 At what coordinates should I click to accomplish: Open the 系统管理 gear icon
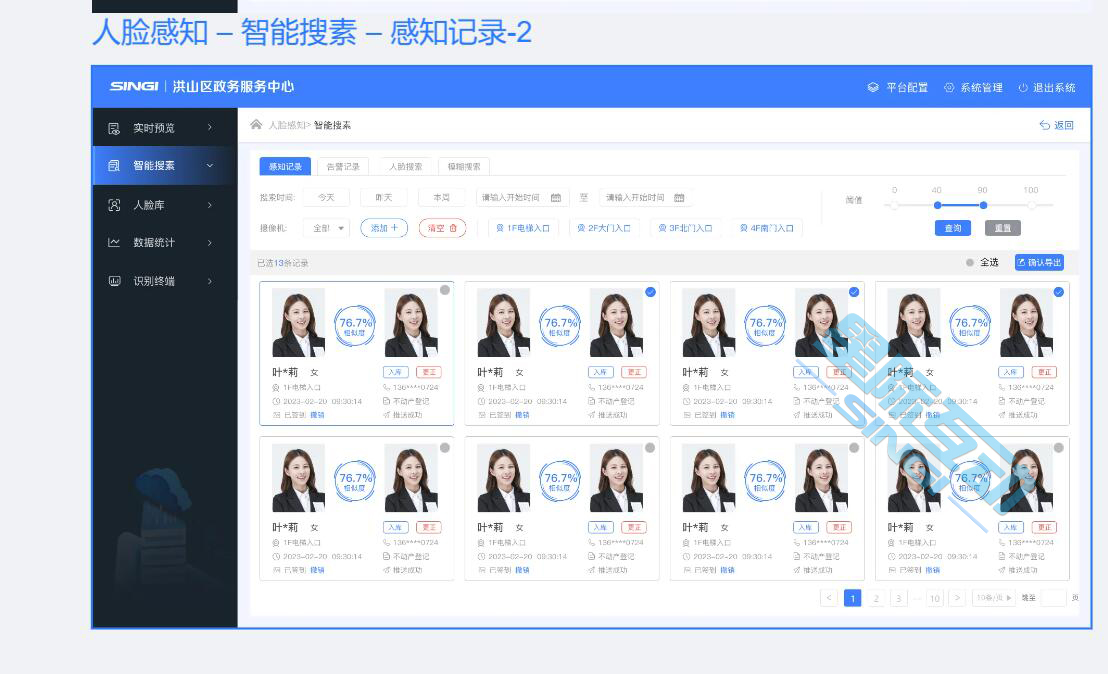(x=949, y=88)
